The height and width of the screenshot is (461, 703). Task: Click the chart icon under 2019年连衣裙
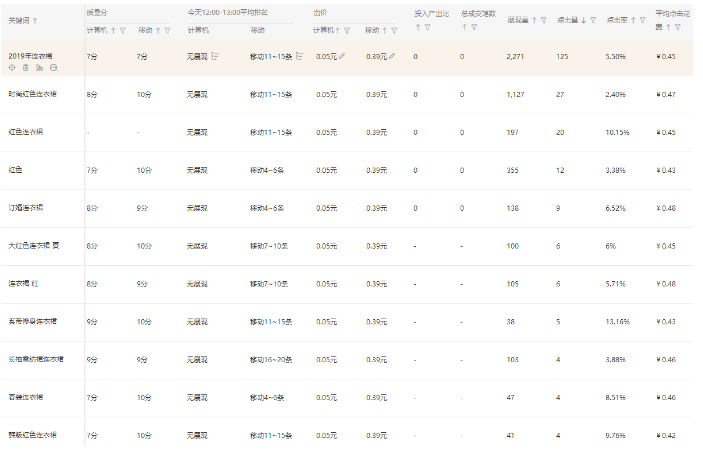(x=39, y=68)
